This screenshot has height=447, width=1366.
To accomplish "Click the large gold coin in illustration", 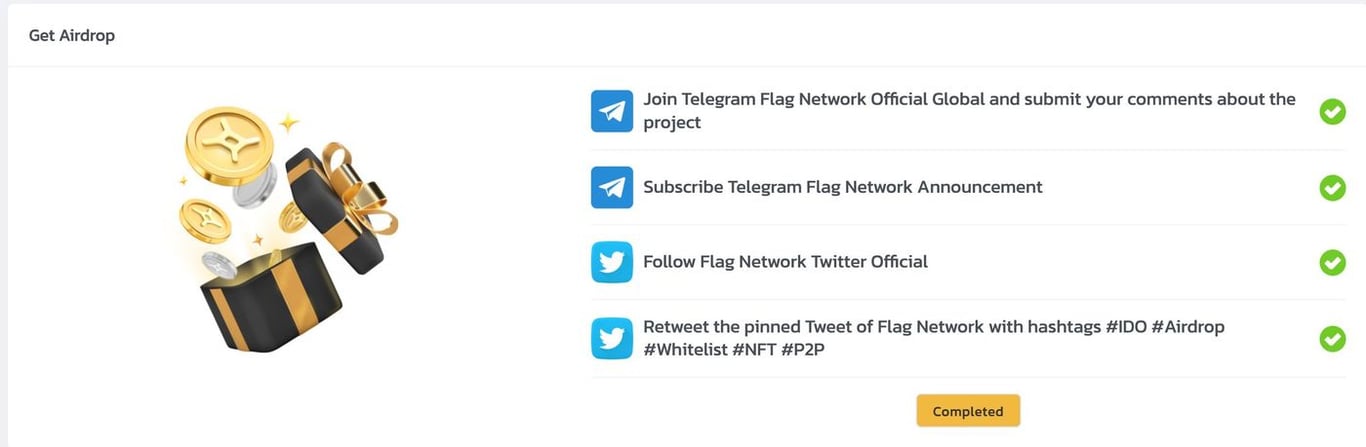I will 229,146.
